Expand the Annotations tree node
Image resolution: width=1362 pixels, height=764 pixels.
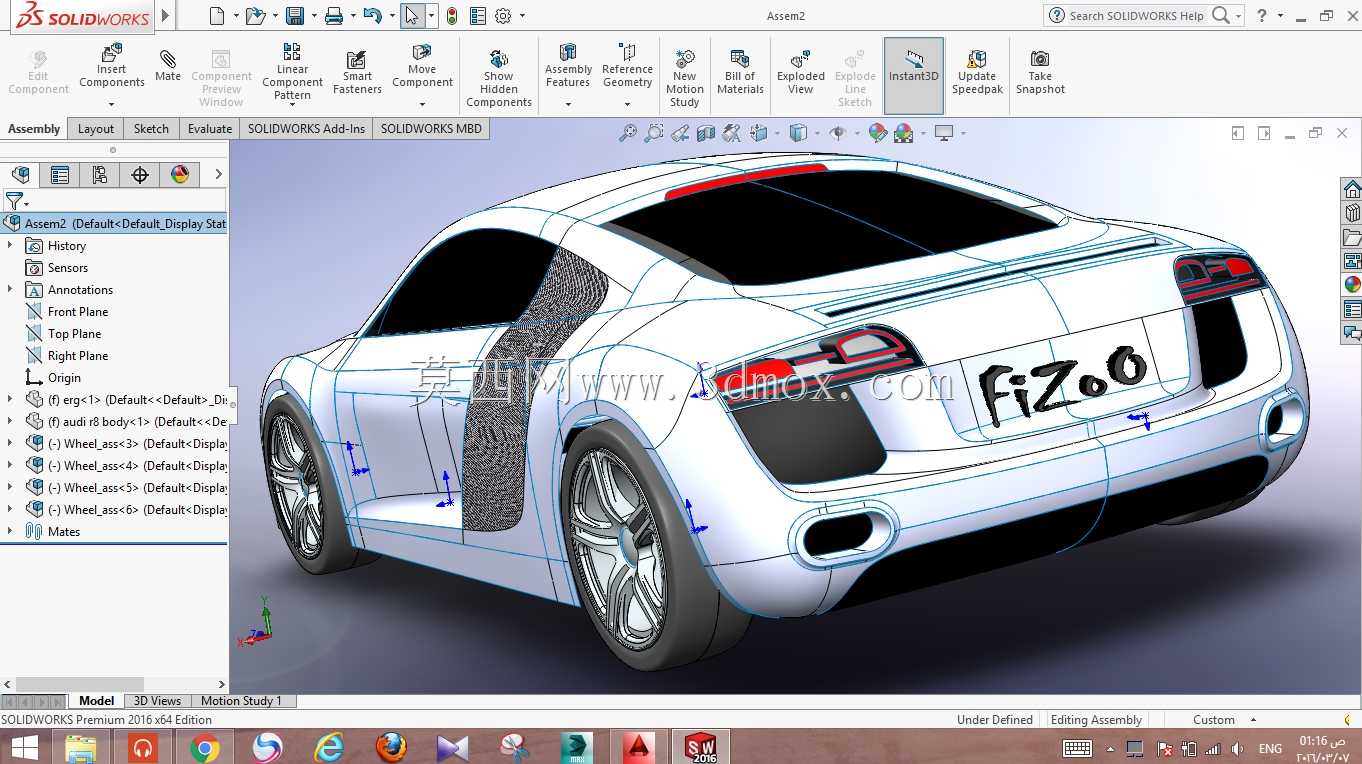pyautogui.click(x=10, y=290)
